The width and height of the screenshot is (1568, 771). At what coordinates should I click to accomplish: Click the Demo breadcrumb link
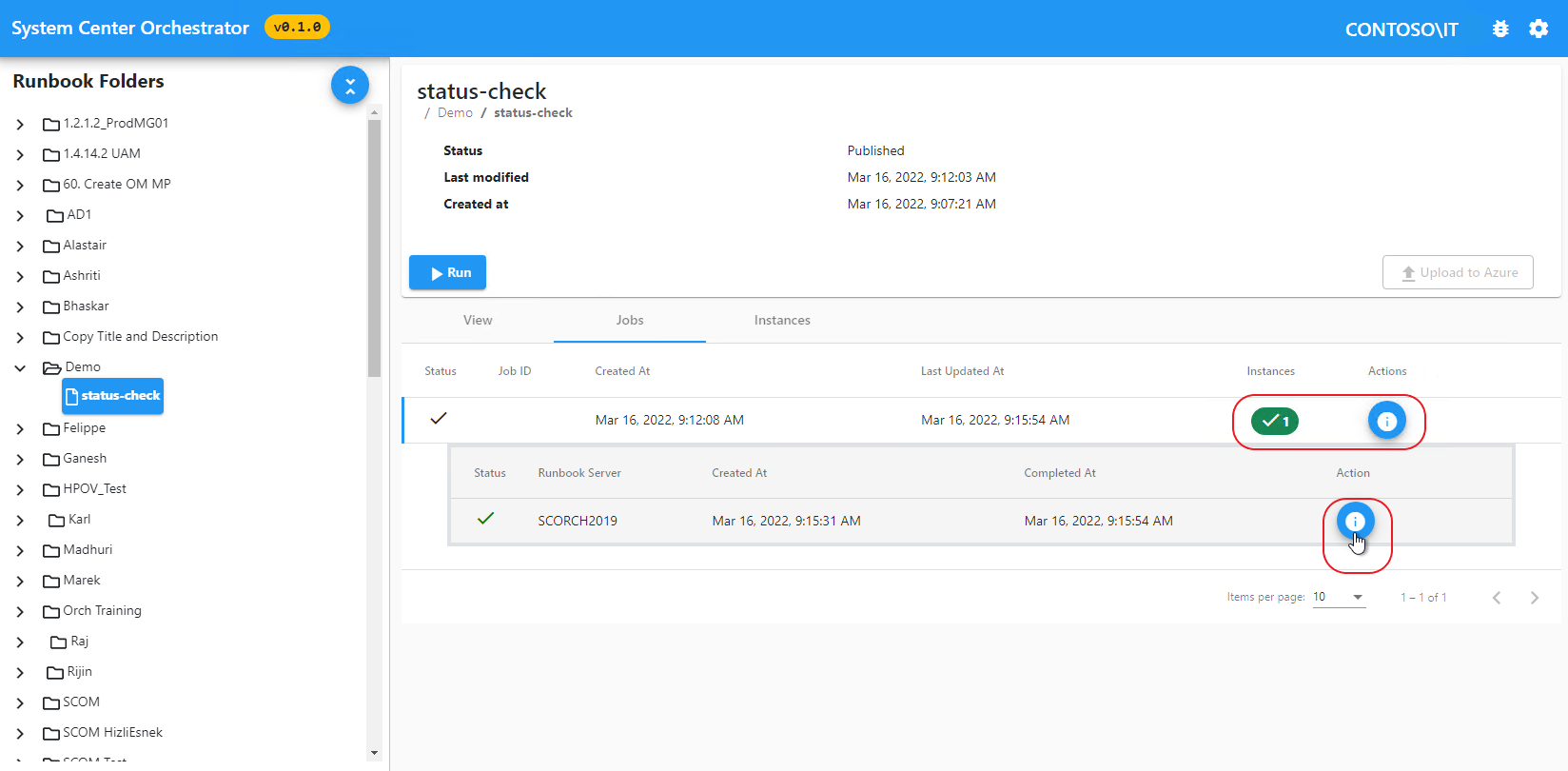455,113
